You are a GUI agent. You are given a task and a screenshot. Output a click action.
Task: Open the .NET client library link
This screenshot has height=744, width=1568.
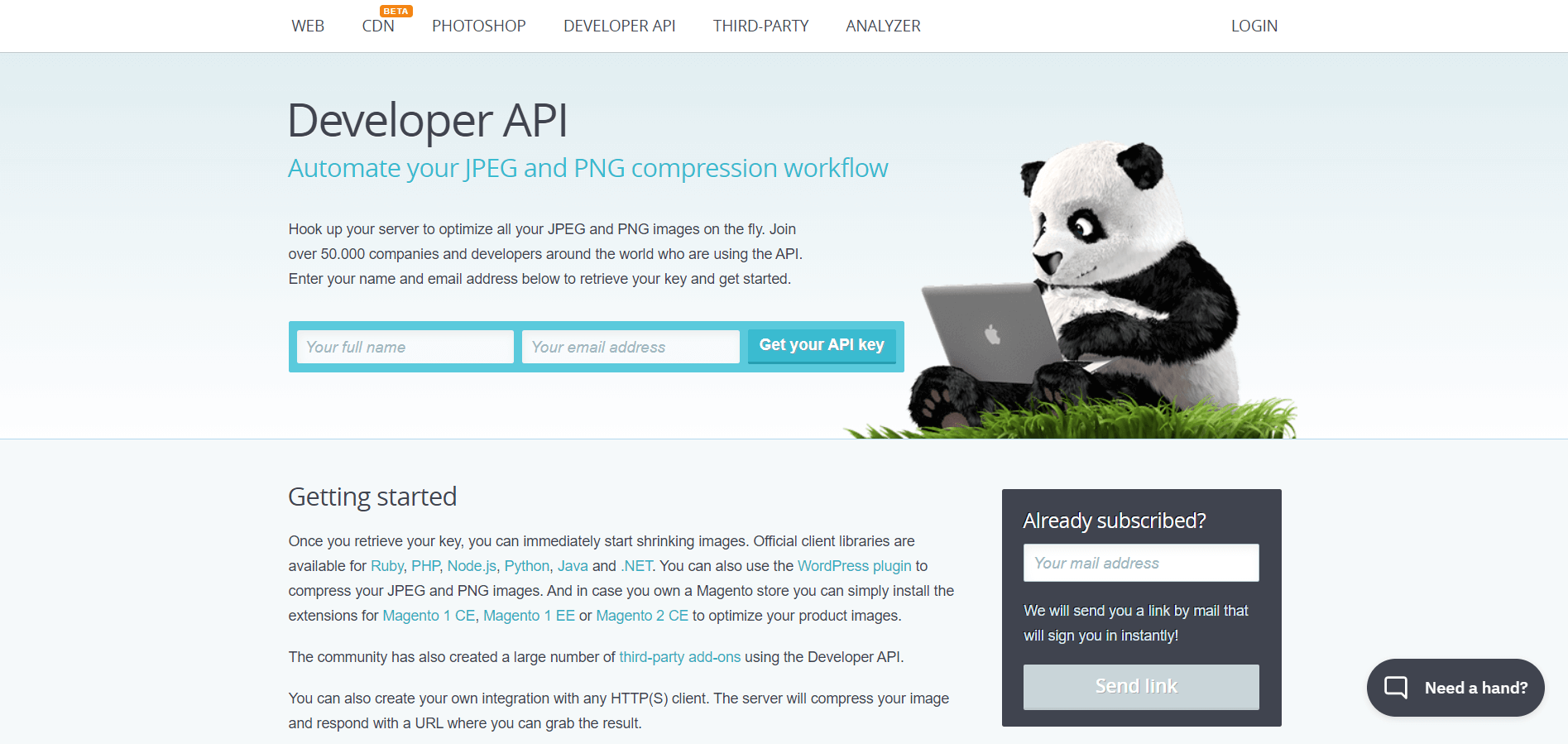(636, 566)
